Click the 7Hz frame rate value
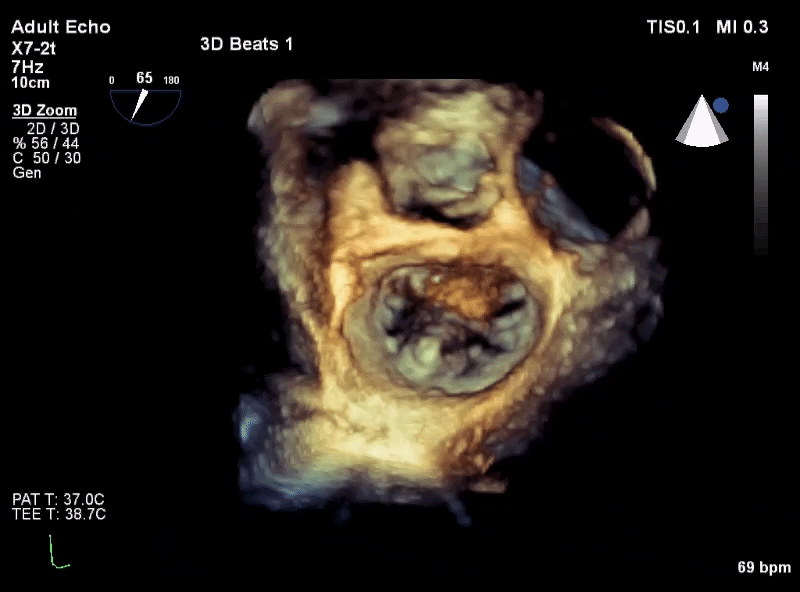 pos(28,67)
